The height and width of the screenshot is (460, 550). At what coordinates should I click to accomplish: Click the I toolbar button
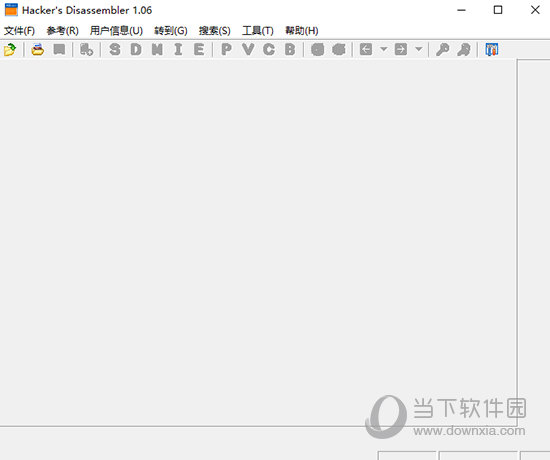[178, 49]
